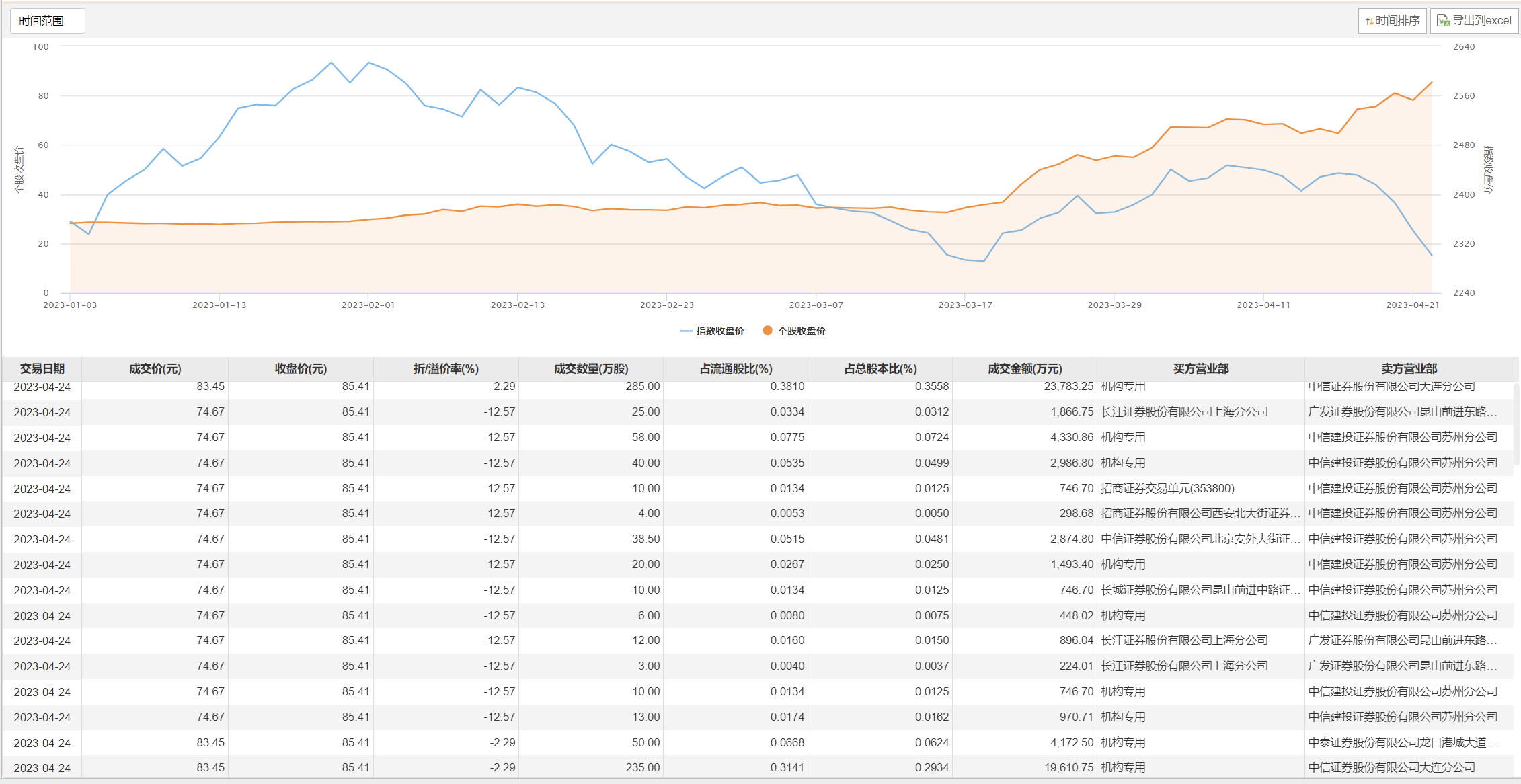Select row with 招商证券交易单元(353800) buyer

(1167, 488)
